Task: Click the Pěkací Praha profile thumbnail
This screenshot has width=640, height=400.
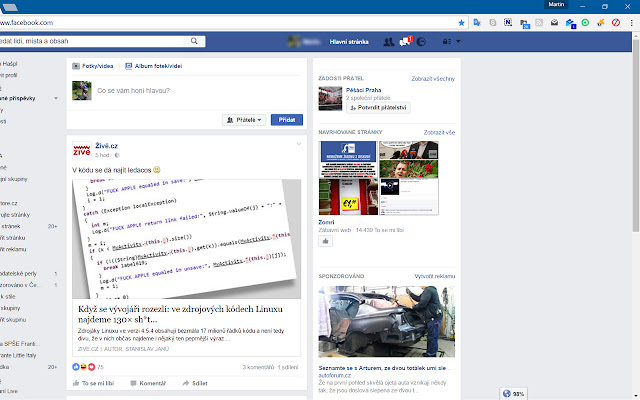Action: (x=330, y=99)
